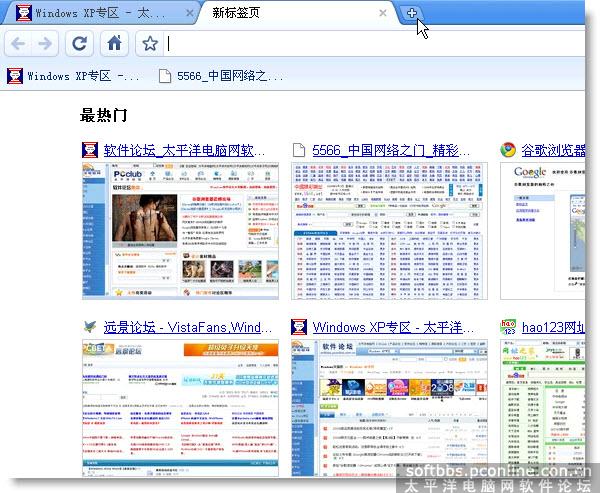The height and width of the screenshot is (493, 600).
Task: Close the Windows XP专区 tab
Action: click(x=189, y=13)
